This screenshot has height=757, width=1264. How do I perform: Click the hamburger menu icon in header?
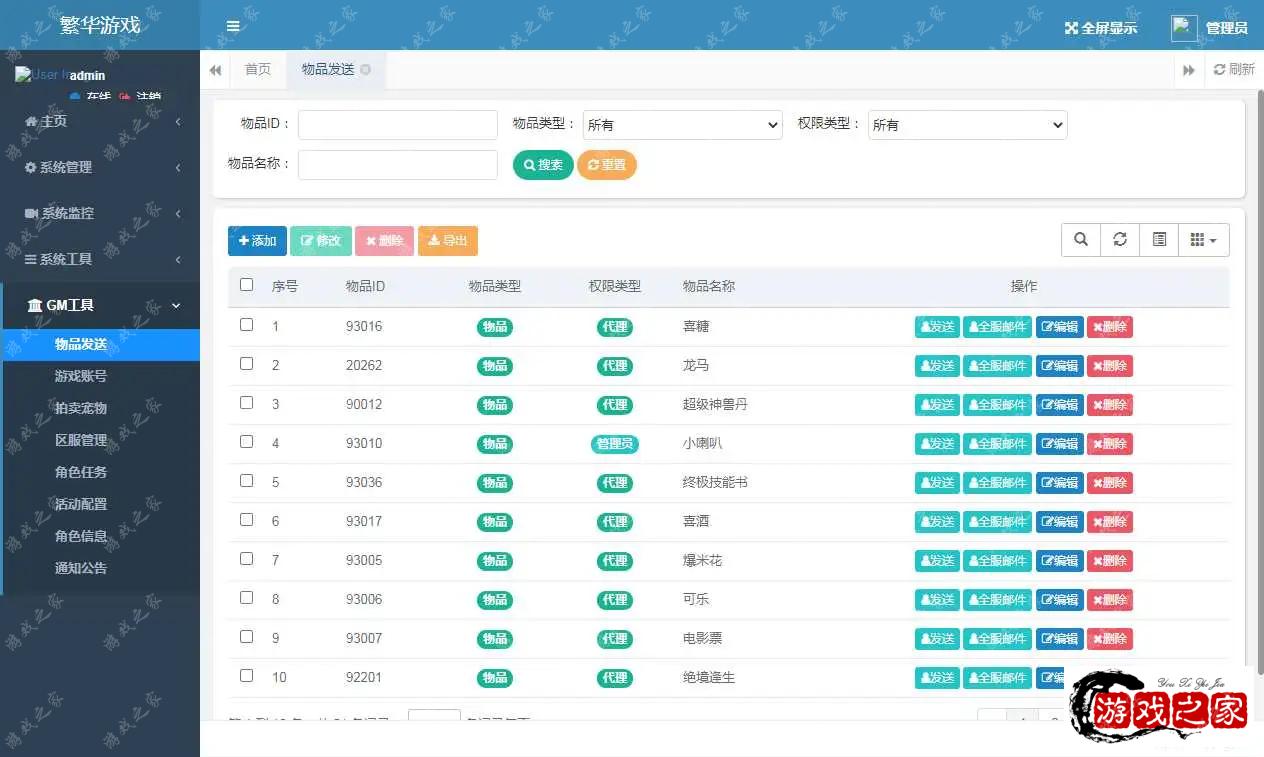233,26
